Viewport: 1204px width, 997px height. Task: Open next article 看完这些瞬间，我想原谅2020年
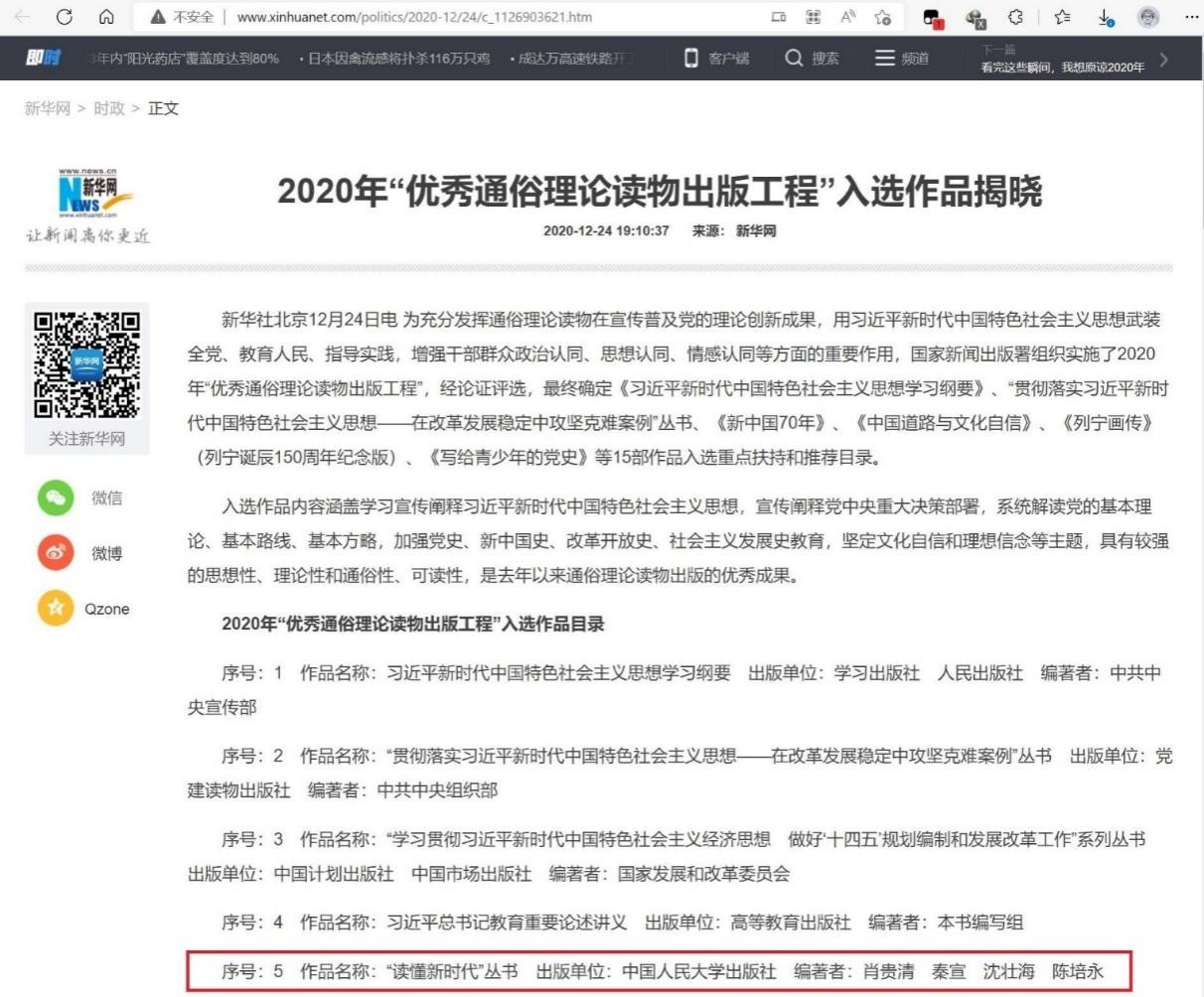click(x=1062, y=67)
